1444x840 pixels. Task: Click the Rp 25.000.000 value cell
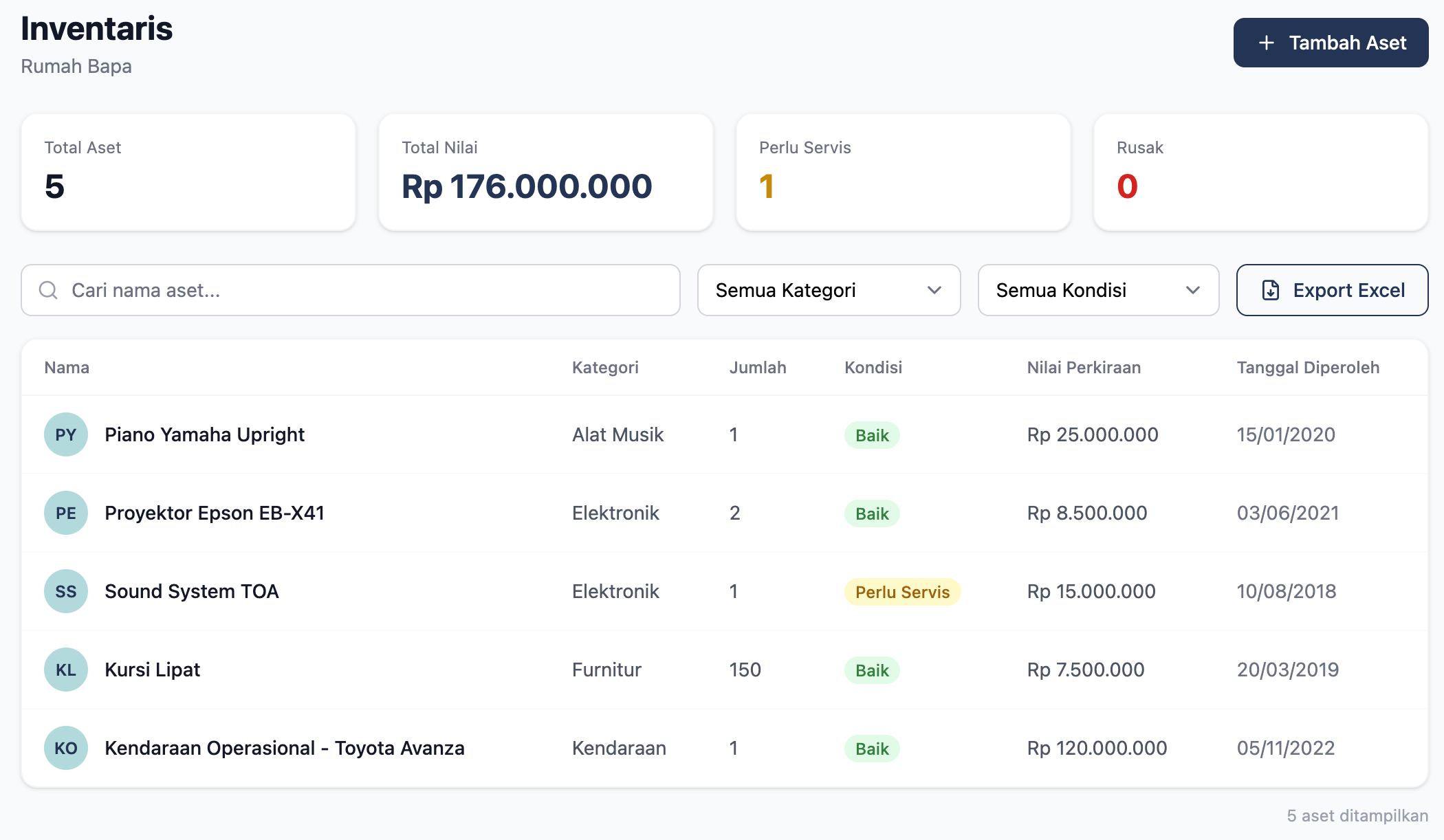pos(1093,434)
